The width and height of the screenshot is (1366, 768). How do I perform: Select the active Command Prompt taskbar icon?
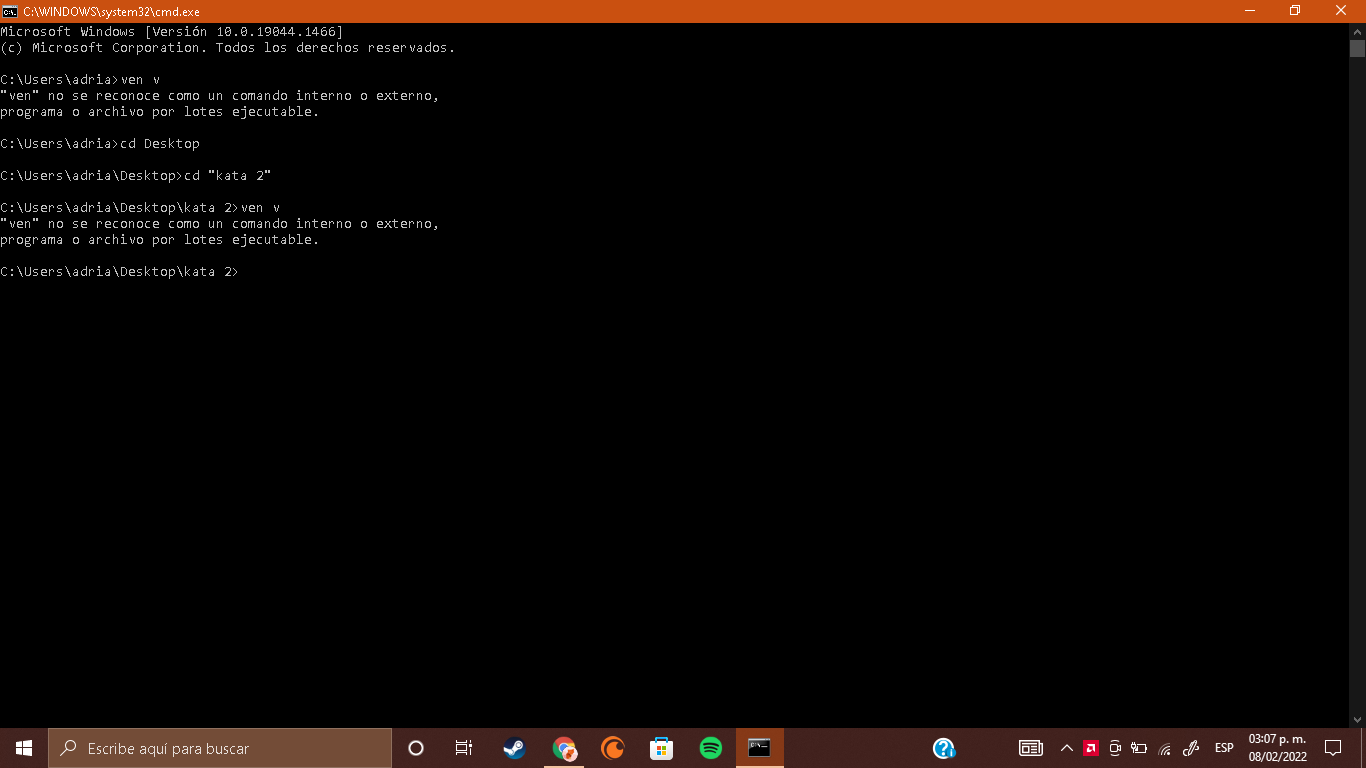coord(760,748)
